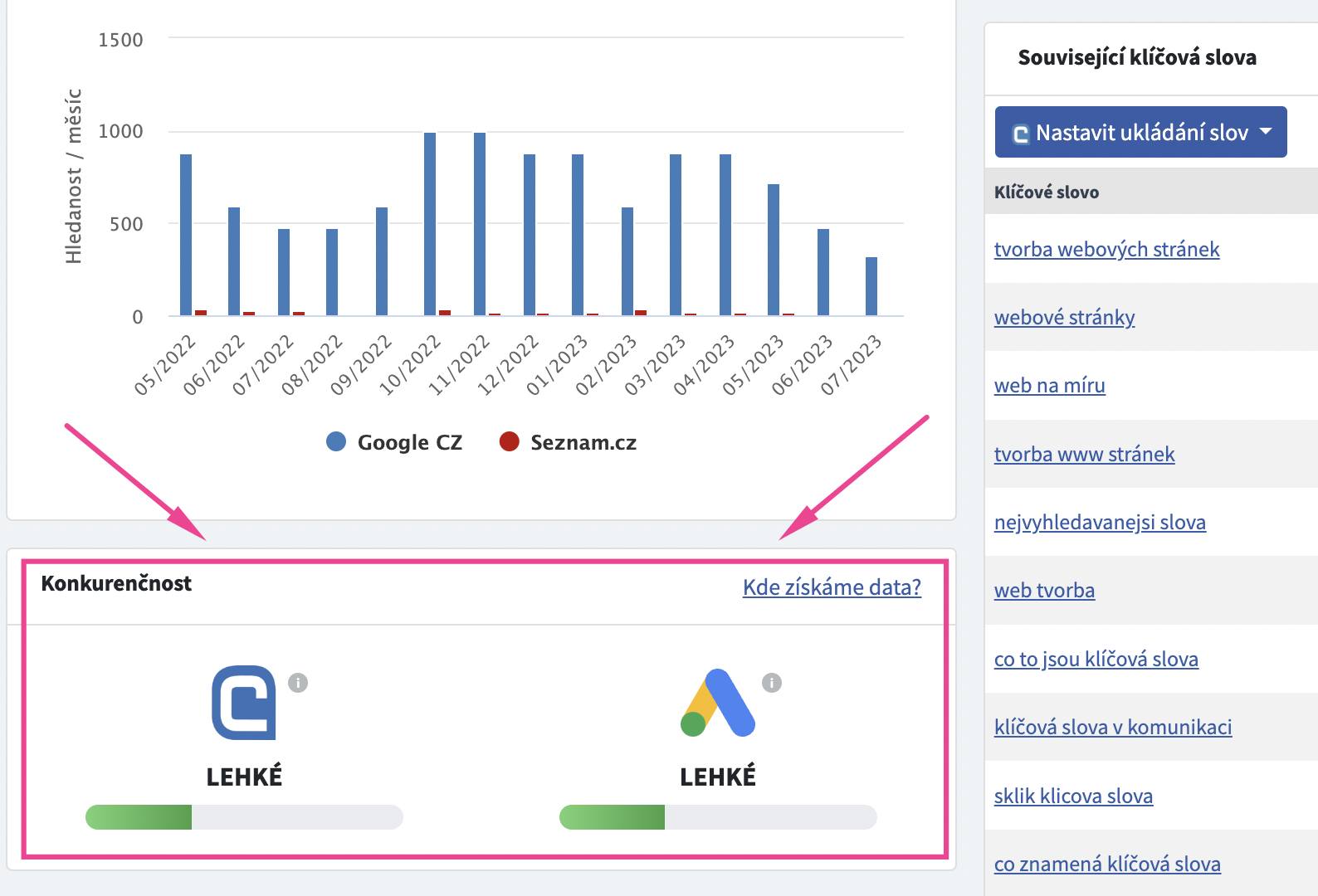Open info tooltip next to Collabim logo
This screenshot has width=1318, height=896.
(298, 683)
